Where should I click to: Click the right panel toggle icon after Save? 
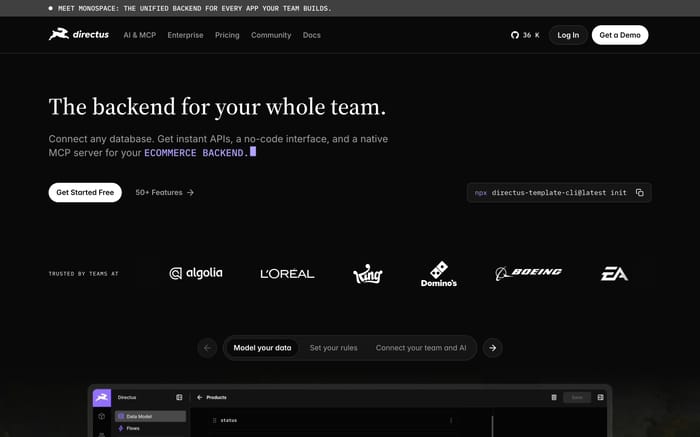pyautogui.click(x=600, y=397)
